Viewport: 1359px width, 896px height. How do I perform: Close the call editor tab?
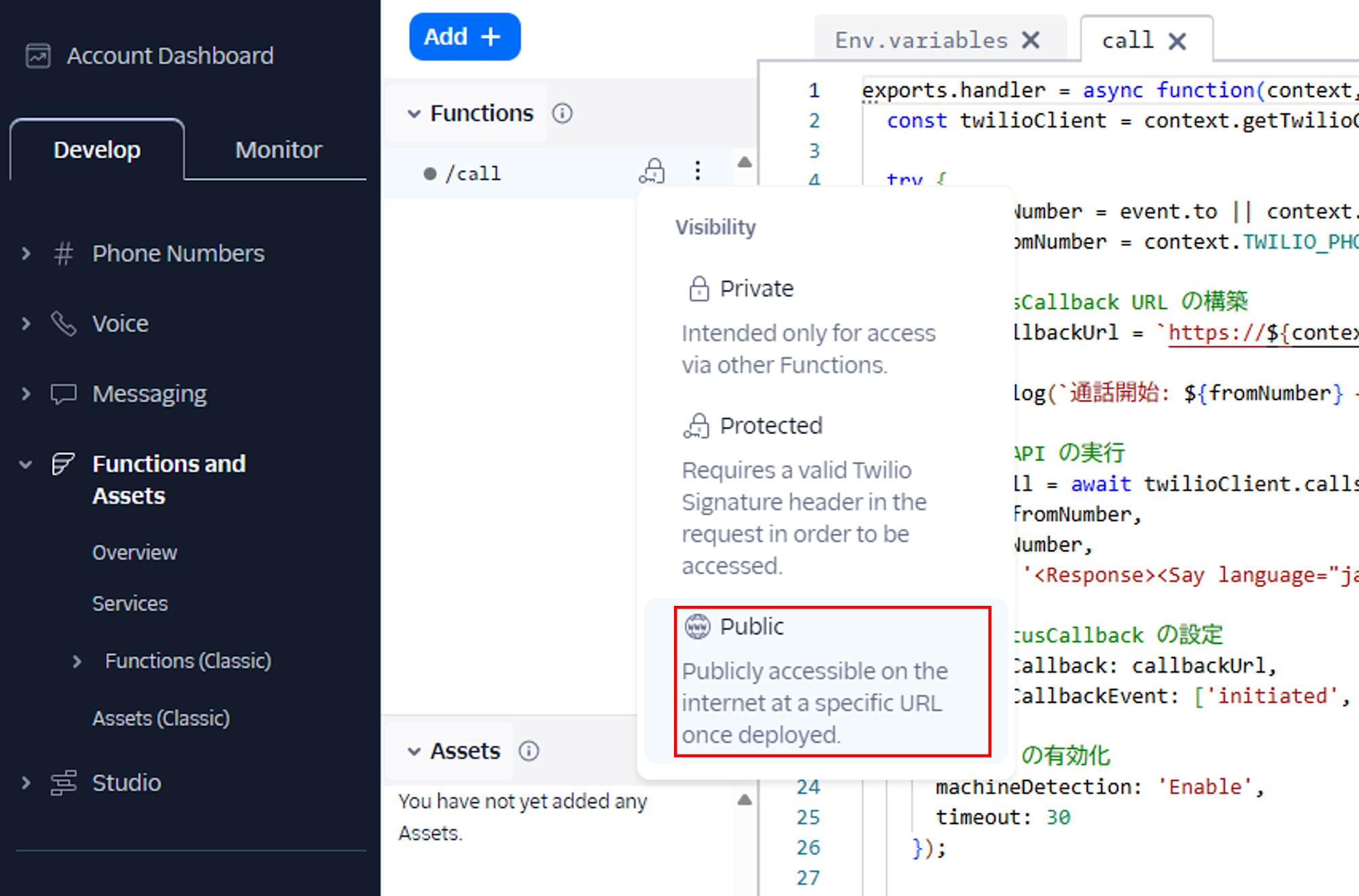tap(1177, 41)
